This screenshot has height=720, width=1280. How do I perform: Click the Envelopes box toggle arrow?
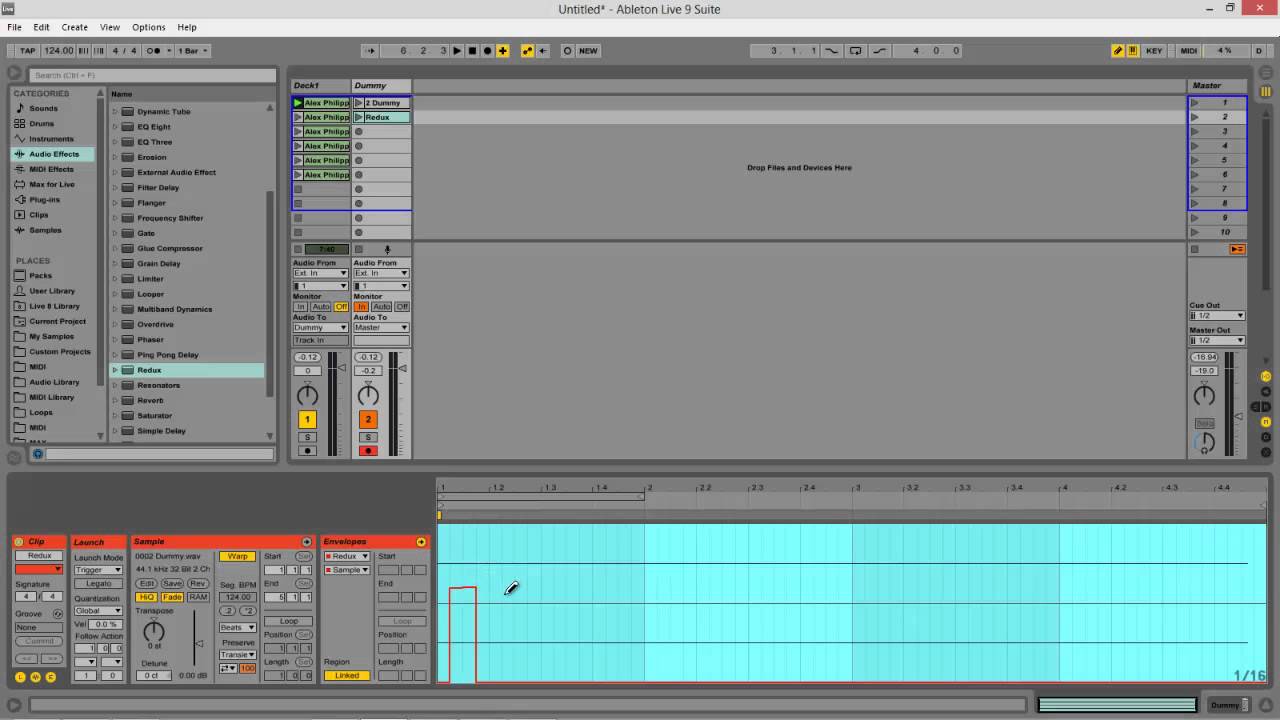click(421, 542)
